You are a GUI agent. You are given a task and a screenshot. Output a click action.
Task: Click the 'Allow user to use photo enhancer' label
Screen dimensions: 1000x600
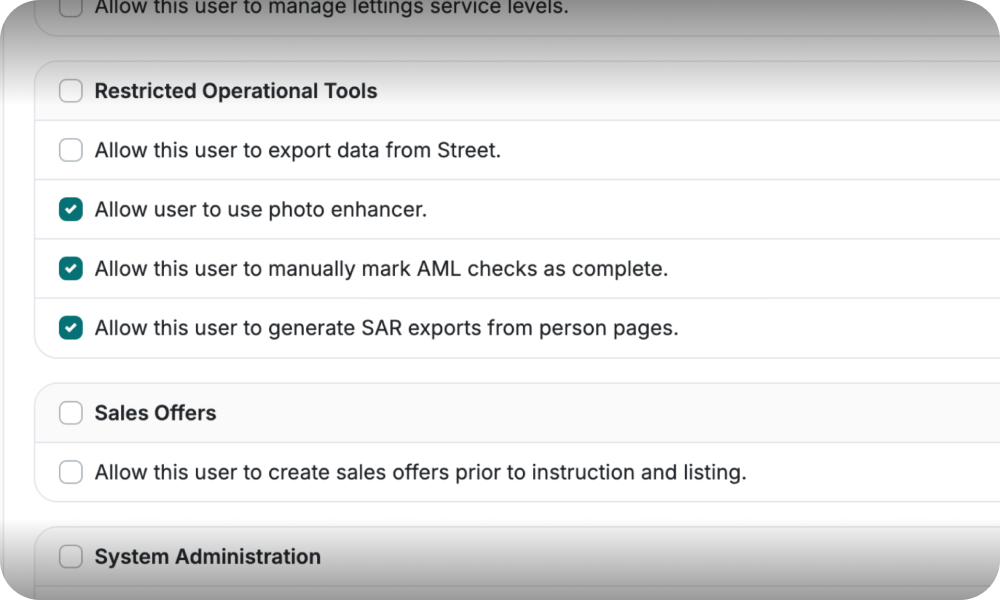(261, 210)
